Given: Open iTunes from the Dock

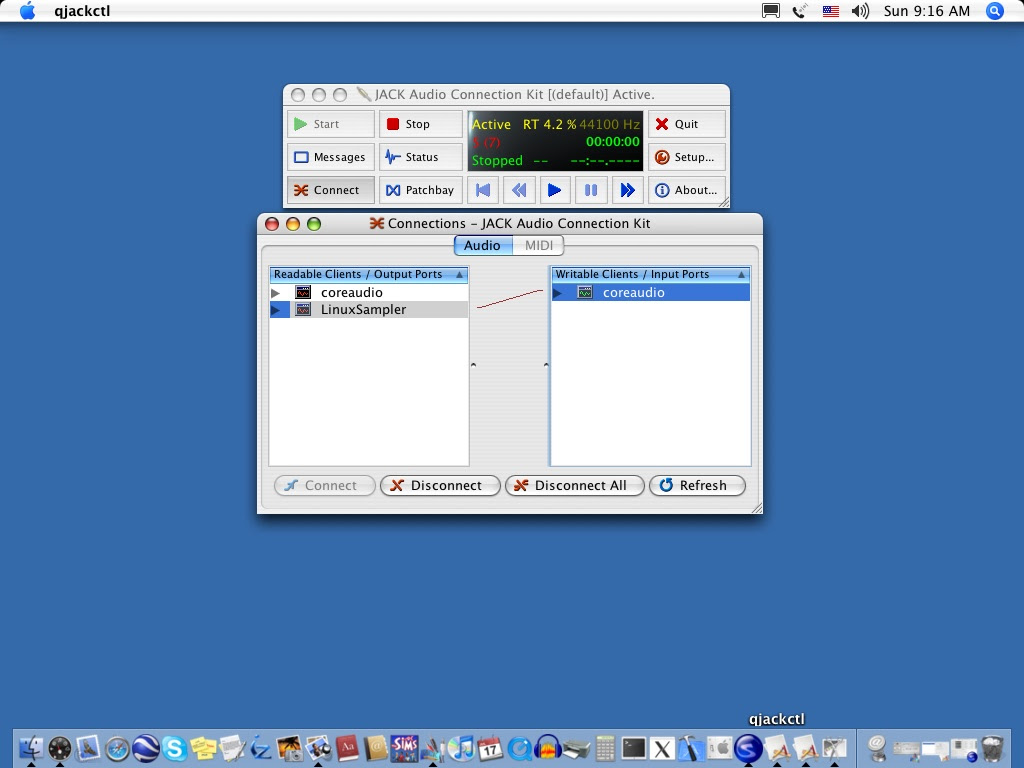Looking at the screenshot, I should pos(462,748).
